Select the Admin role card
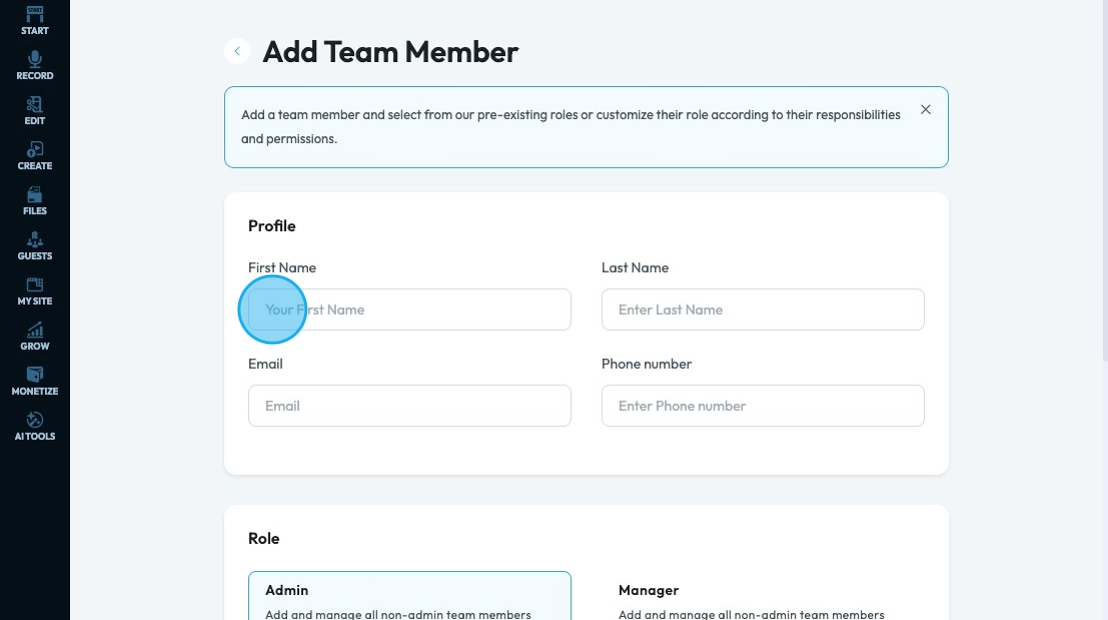The height and width of the screenshot is (620, 1108). 410,596
